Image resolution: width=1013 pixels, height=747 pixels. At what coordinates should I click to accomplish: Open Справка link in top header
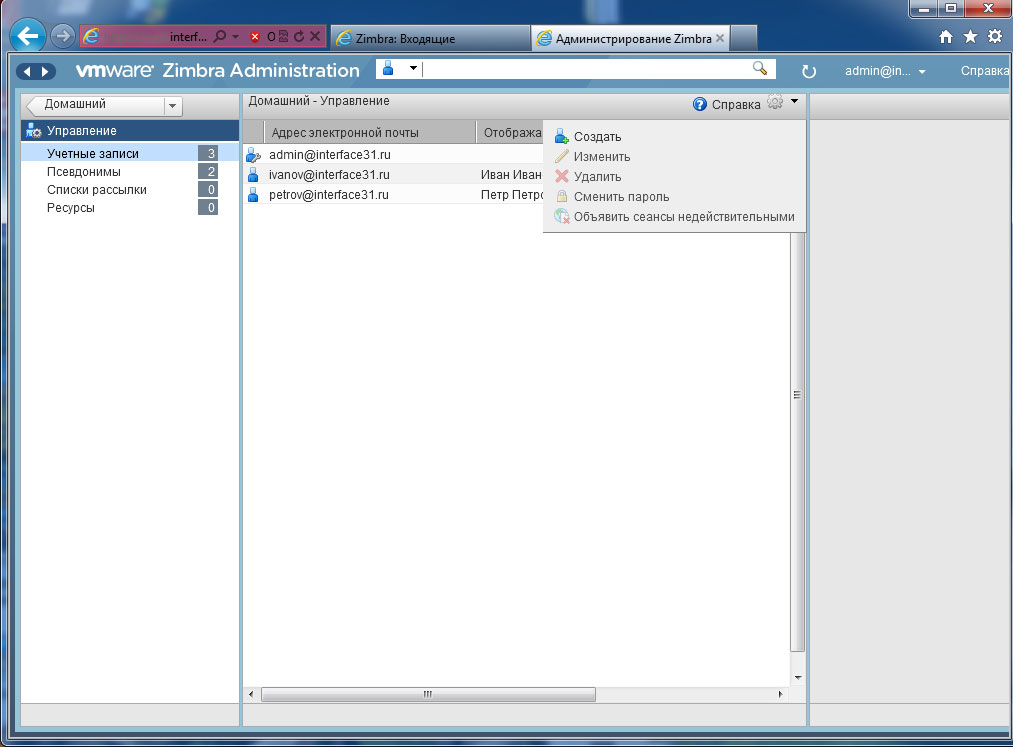985,71
